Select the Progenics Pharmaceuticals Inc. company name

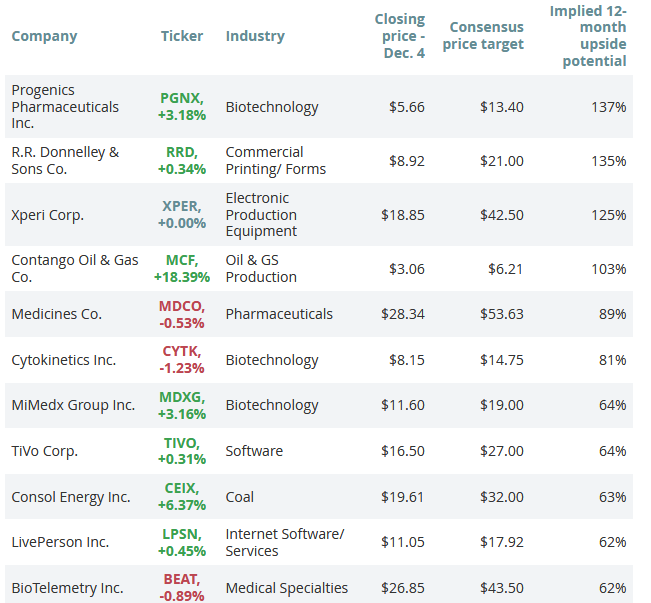coord(65,106)
